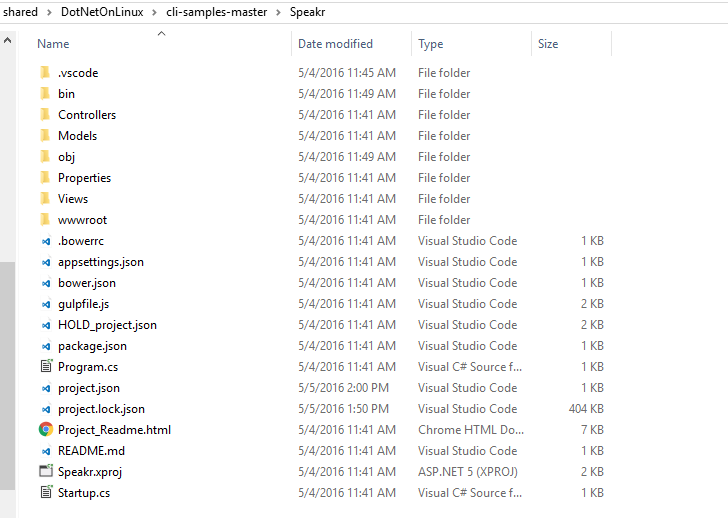Click the folder icon for Controllers

pyautogui.click(x=45, y=115)
